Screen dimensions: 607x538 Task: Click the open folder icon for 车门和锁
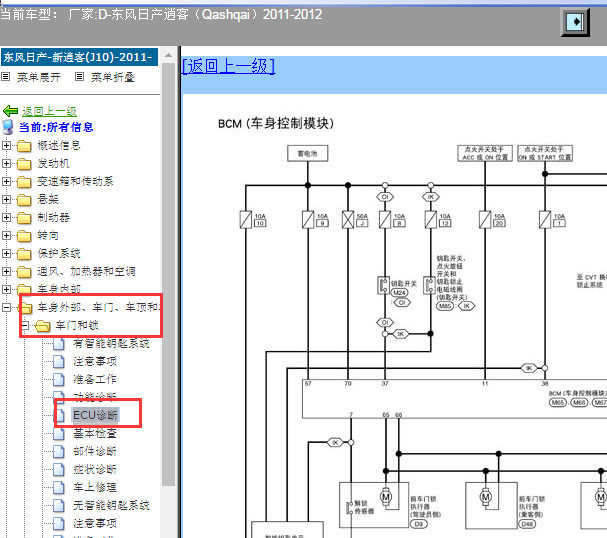pyautogui.click(x=43, y=326)
